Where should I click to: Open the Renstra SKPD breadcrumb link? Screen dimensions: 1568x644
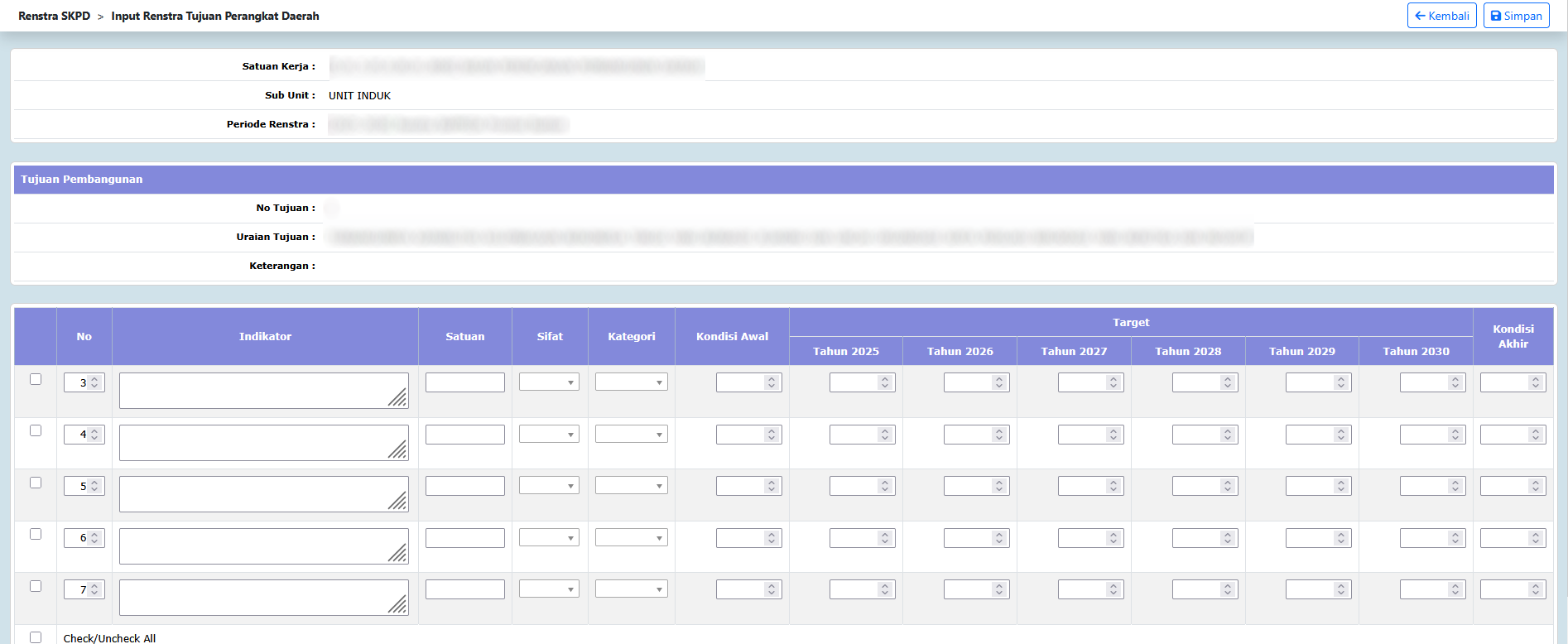(54, 16)
